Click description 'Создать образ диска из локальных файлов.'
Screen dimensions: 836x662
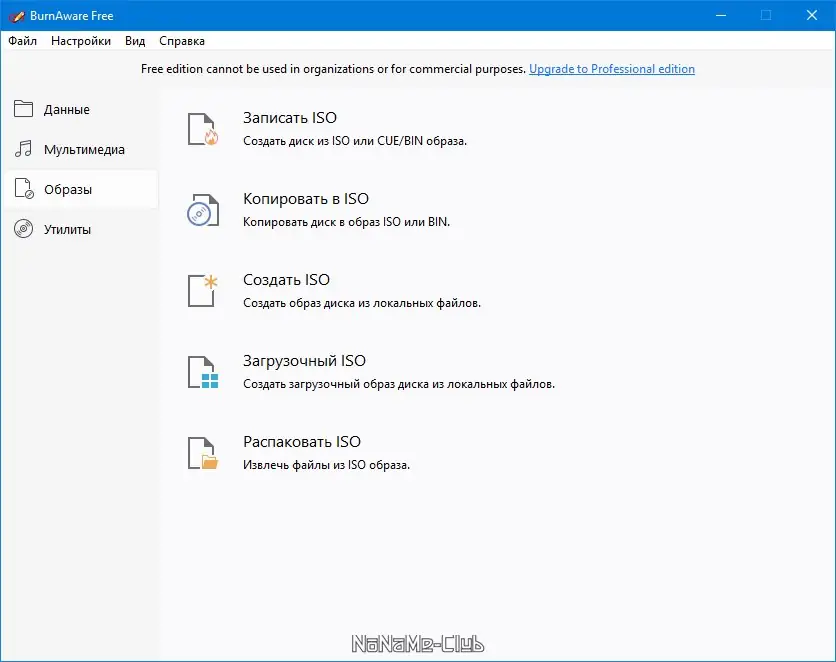coord(362,303)
